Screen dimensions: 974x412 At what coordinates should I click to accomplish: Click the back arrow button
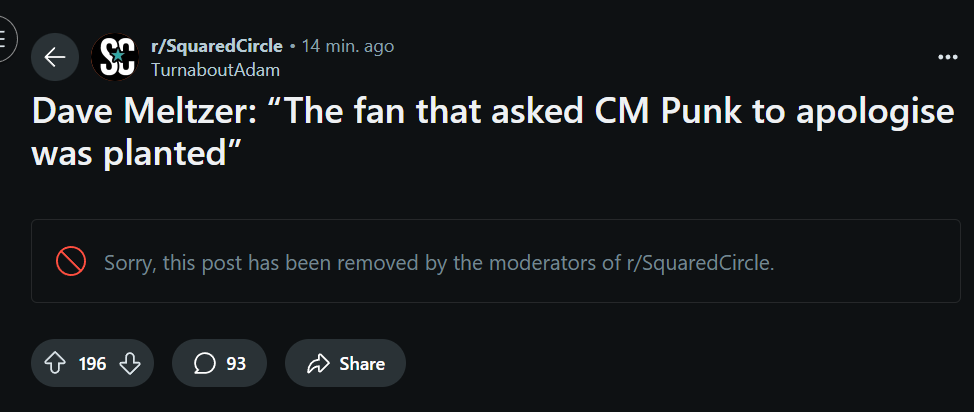[55, 57]
